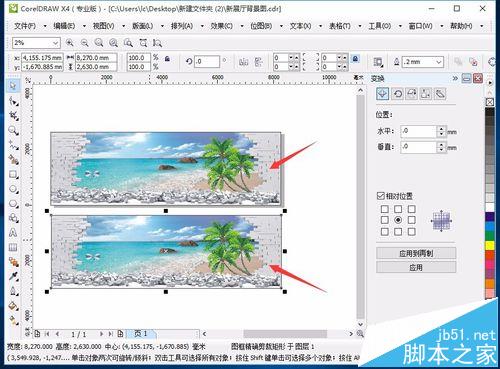Open the 编辑(E) menu
The image size is (500, 369).
pyautogui.click(x=64, y=26)
